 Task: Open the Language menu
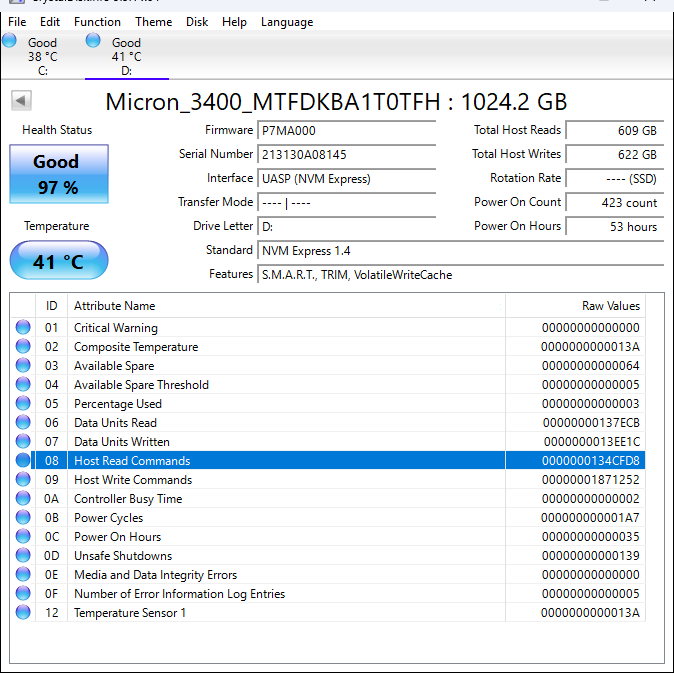[x=287, y=22]
